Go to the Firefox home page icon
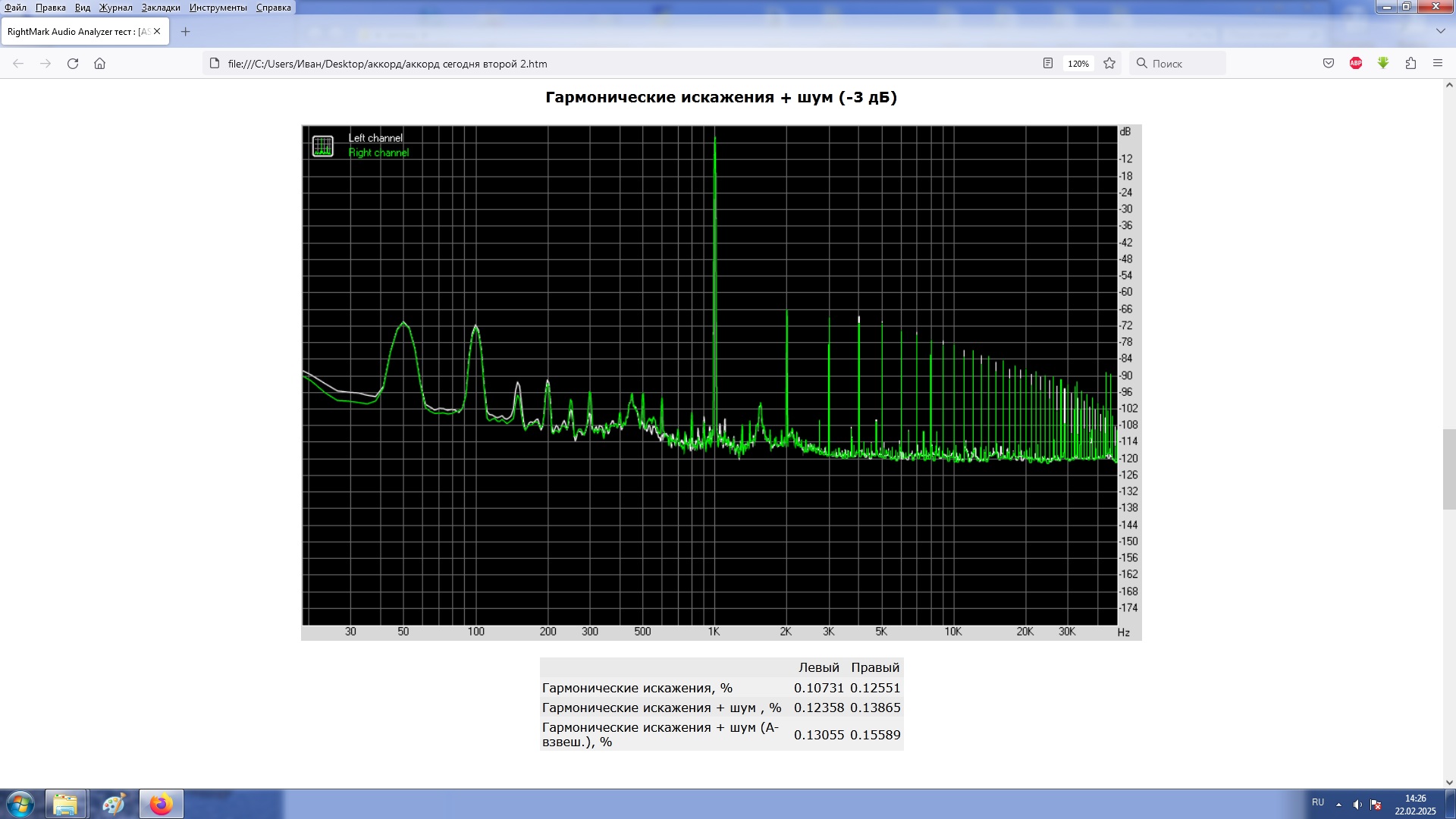Image resolution: width=1456 pixels, height=819 pixels. point(99,64)
